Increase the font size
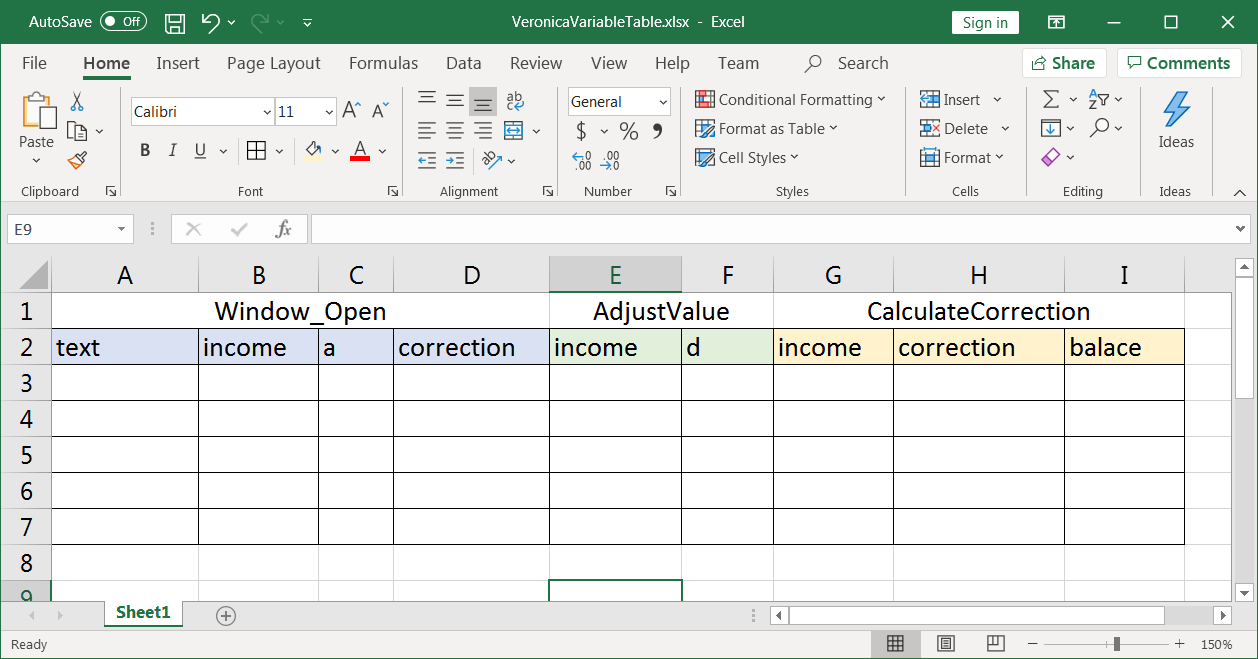This screenshot has height=659, width=1258. [x=351, y=111]
